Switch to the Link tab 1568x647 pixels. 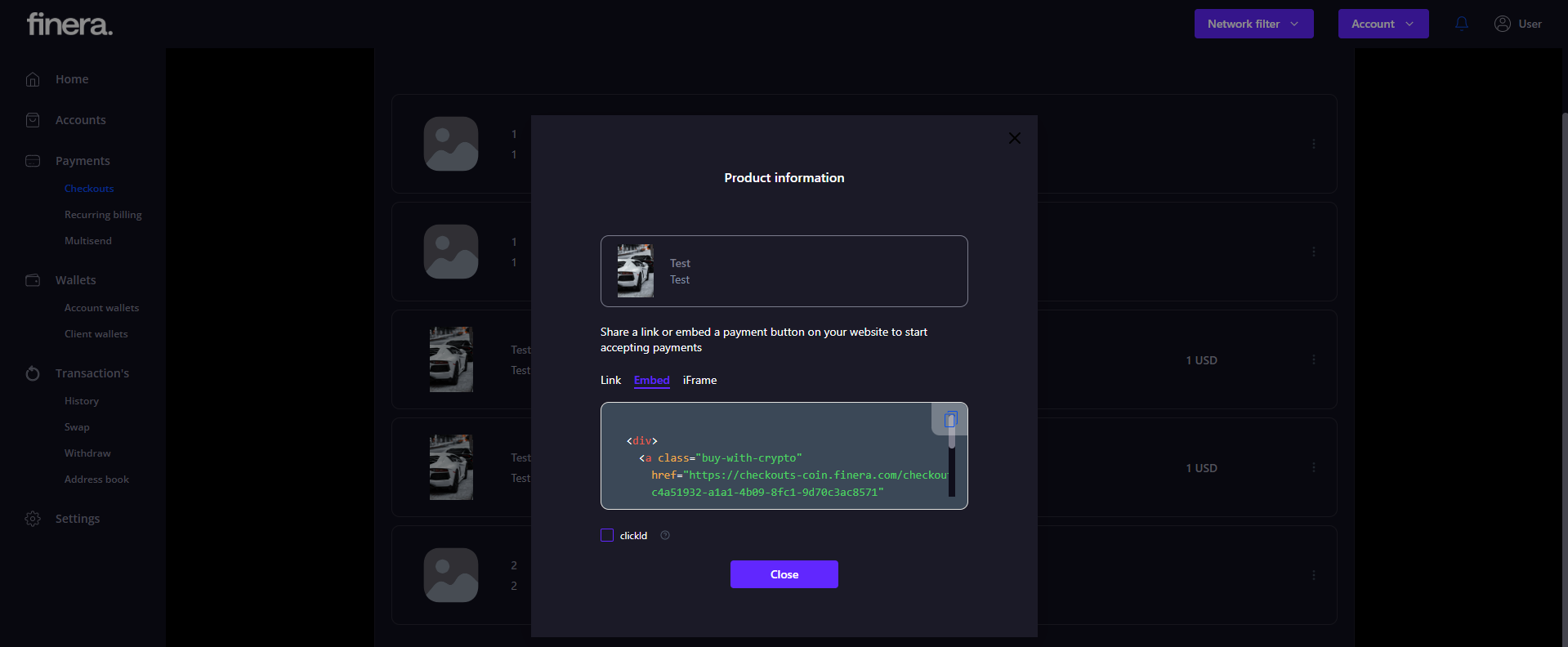pos(610,381)
